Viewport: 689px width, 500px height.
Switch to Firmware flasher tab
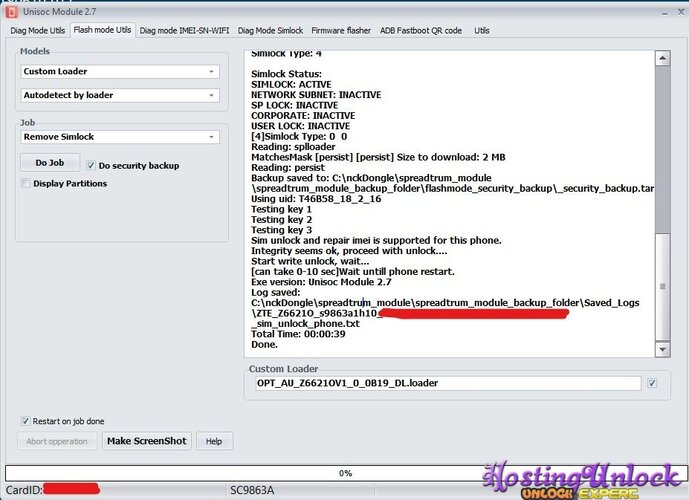click(341, 30)
